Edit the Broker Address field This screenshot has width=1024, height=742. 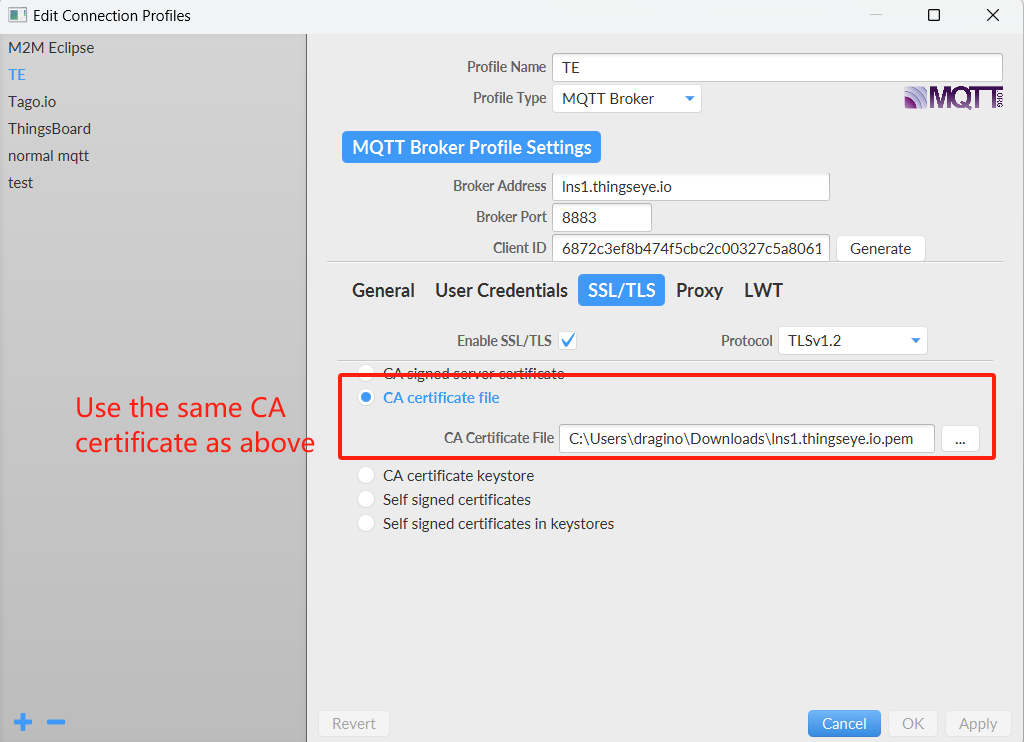click(x=691, y=187)
